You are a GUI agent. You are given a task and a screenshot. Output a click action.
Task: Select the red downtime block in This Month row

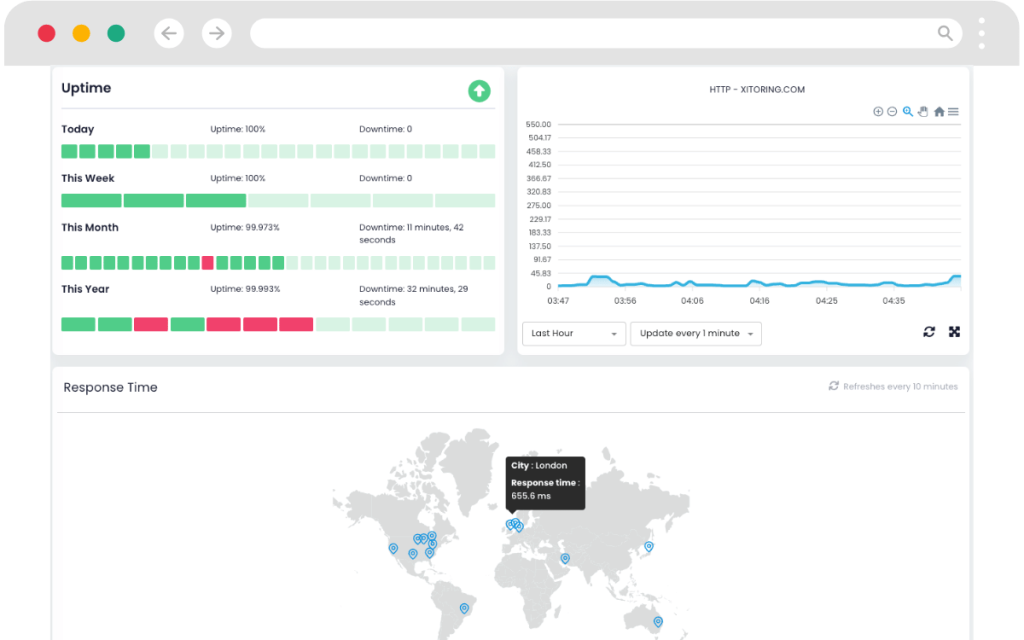tap(208, 264)
